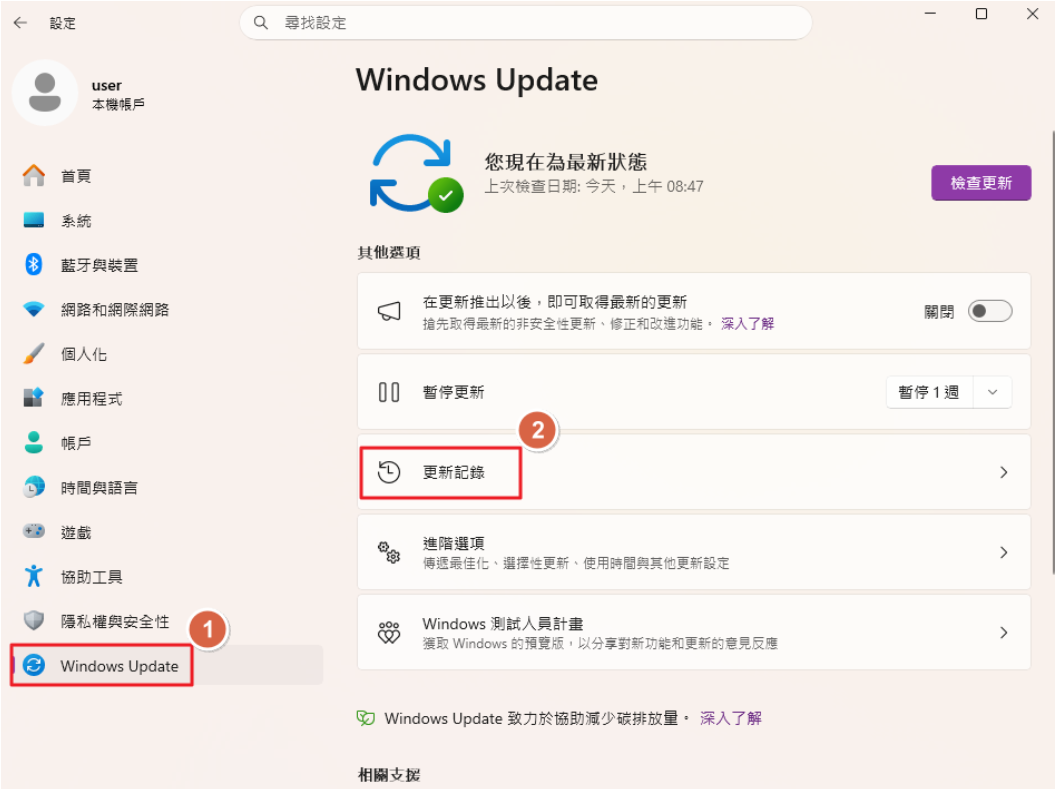
Task: Click the 暫停 1 週 button
Action: (x=929, y=392)
